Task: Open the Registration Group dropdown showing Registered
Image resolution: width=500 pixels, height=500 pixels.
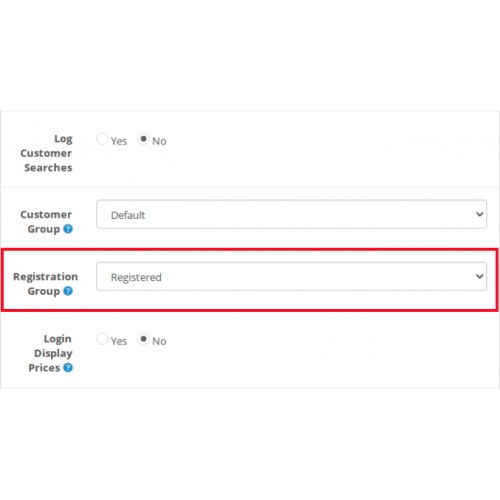Action: [x=292, y=276]
